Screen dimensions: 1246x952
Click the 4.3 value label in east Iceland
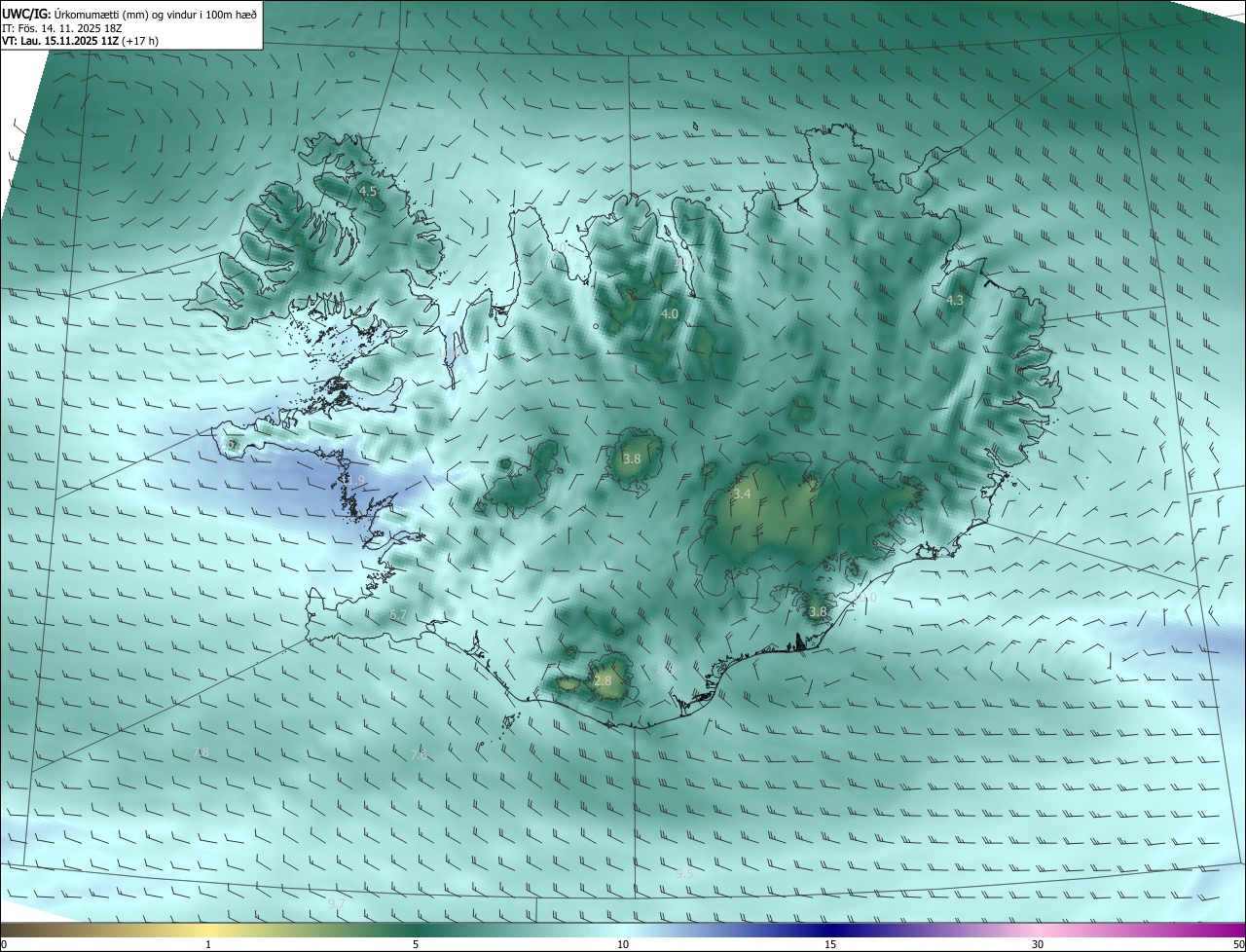coord(955,301)
